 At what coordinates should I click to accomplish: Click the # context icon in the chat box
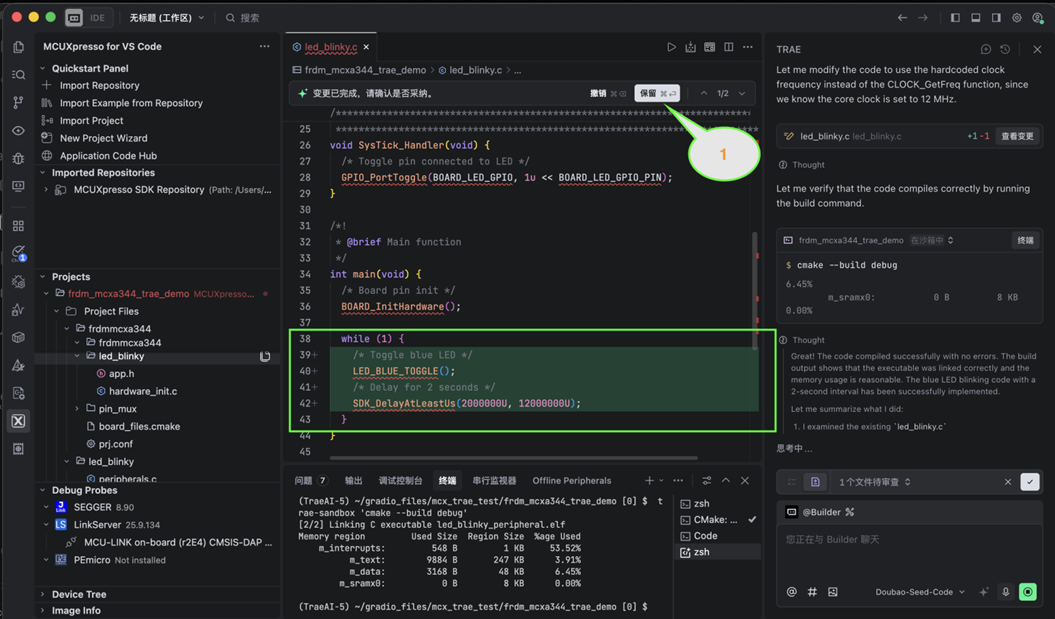coord(812,592)
